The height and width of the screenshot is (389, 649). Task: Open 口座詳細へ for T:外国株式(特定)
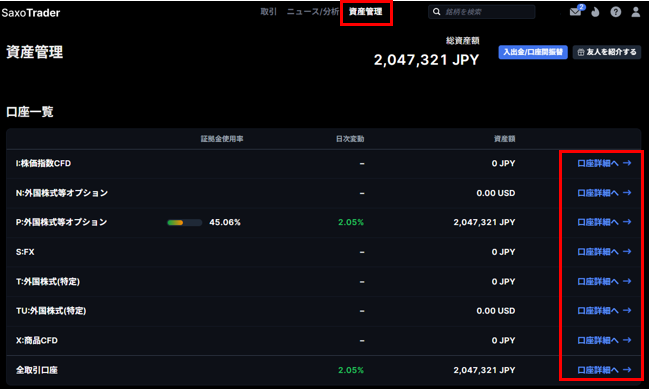pyautogui.click(x=604, y=281)
